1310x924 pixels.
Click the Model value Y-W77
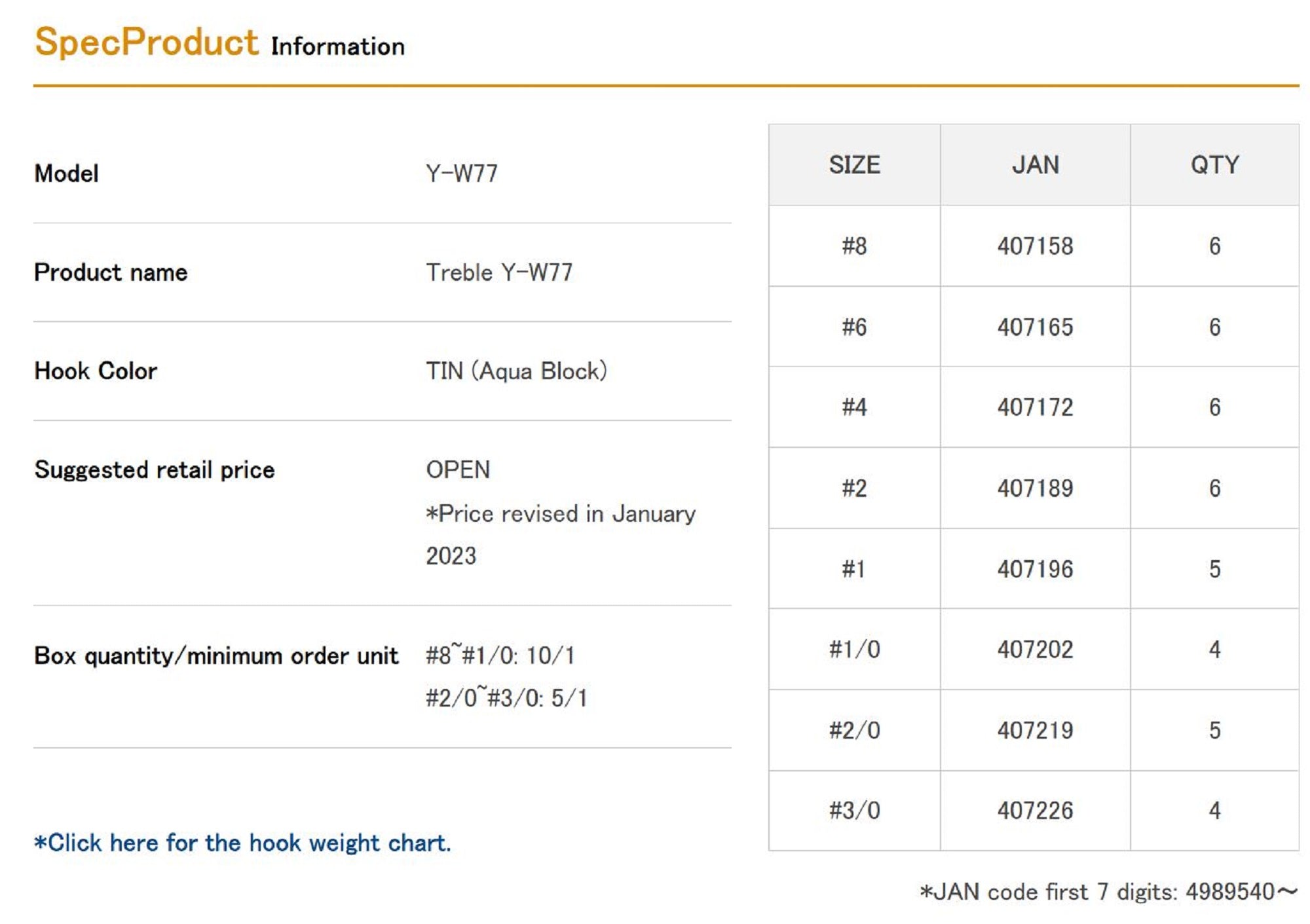pos(462,174)
